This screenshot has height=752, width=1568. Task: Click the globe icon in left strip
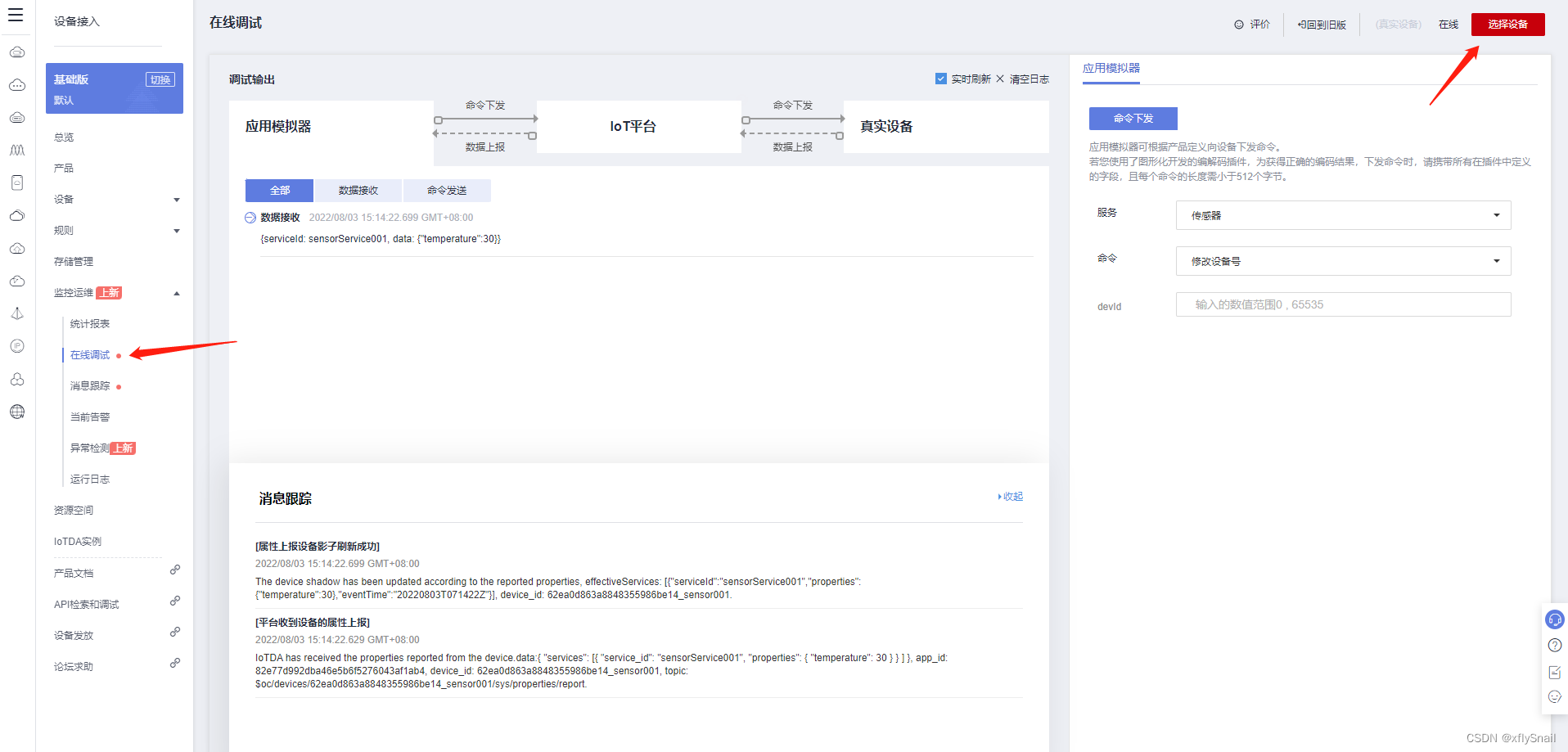point(17,412)
